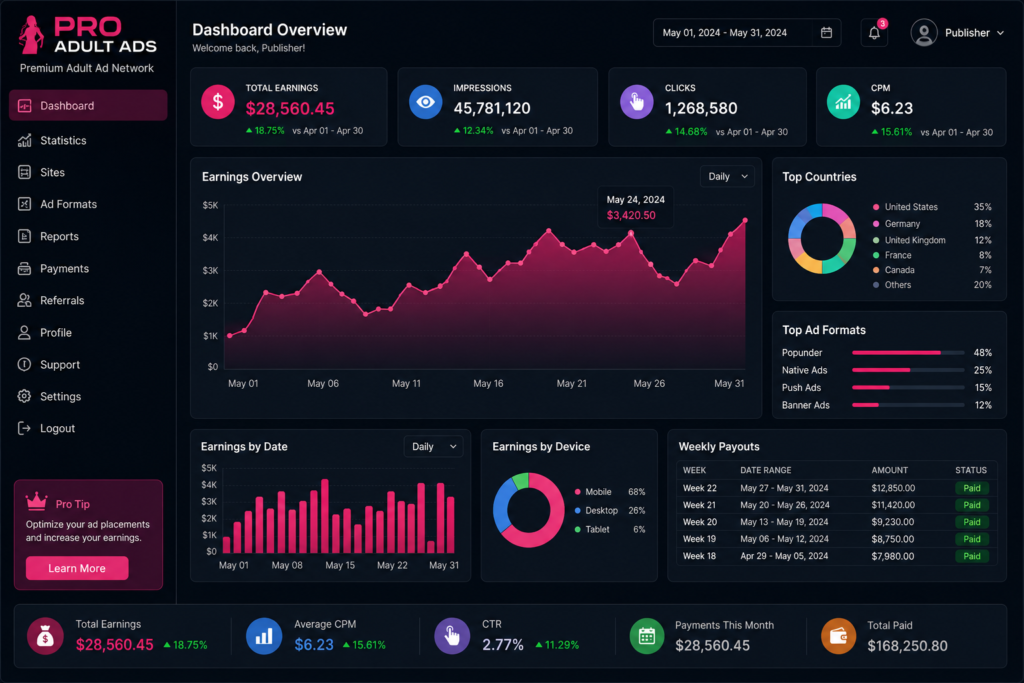Click the Reports document icon
The height and width of the screenshot is (683, 1024).
(25, 236)
